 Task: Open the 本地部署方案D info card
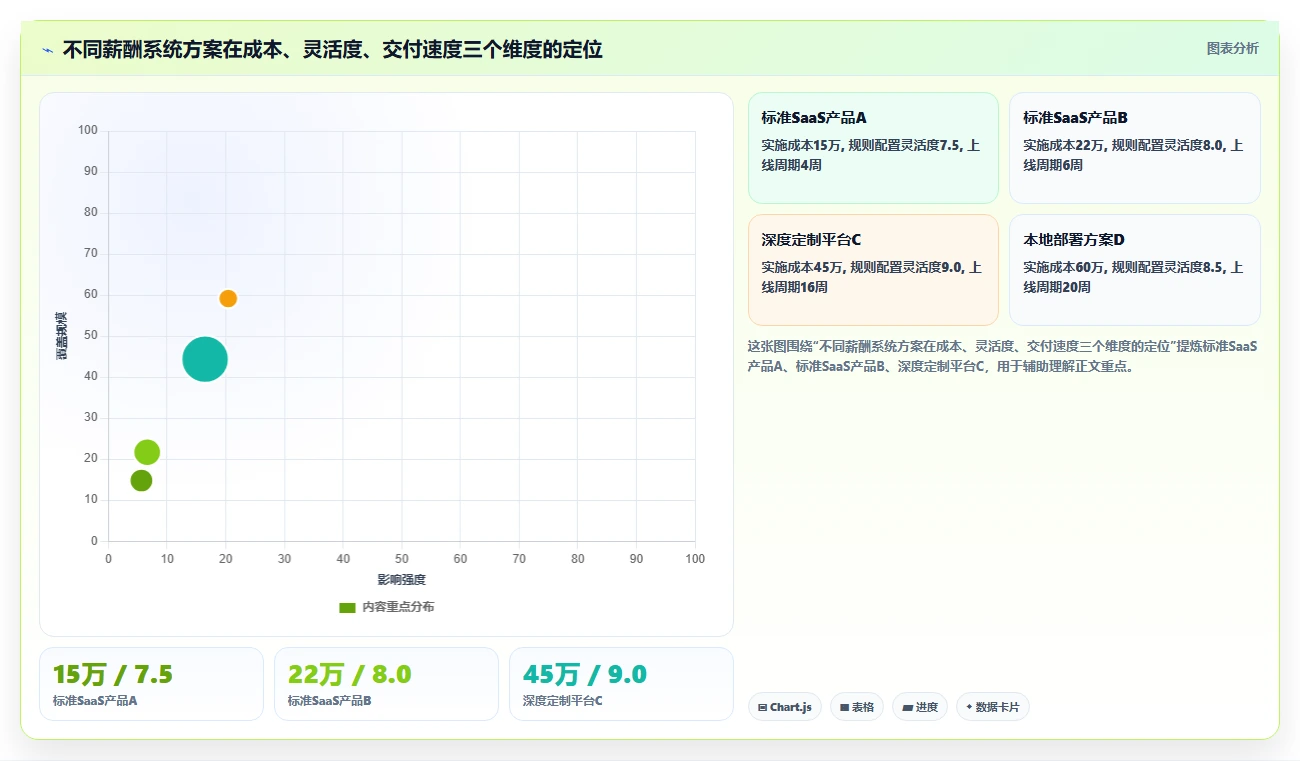tap(1135, 270)
